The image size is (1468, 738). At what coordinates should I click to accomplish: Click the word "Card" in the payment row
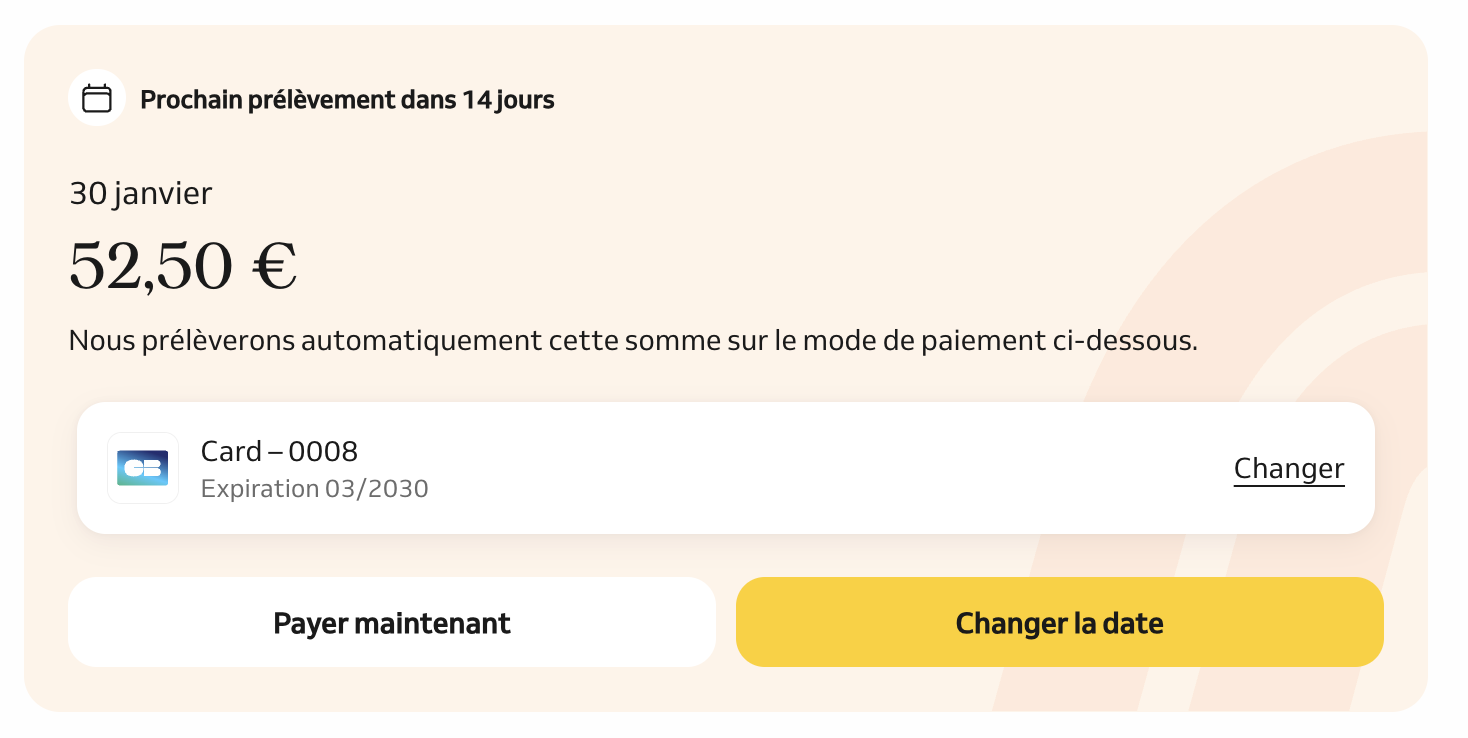tap(231, 452)
